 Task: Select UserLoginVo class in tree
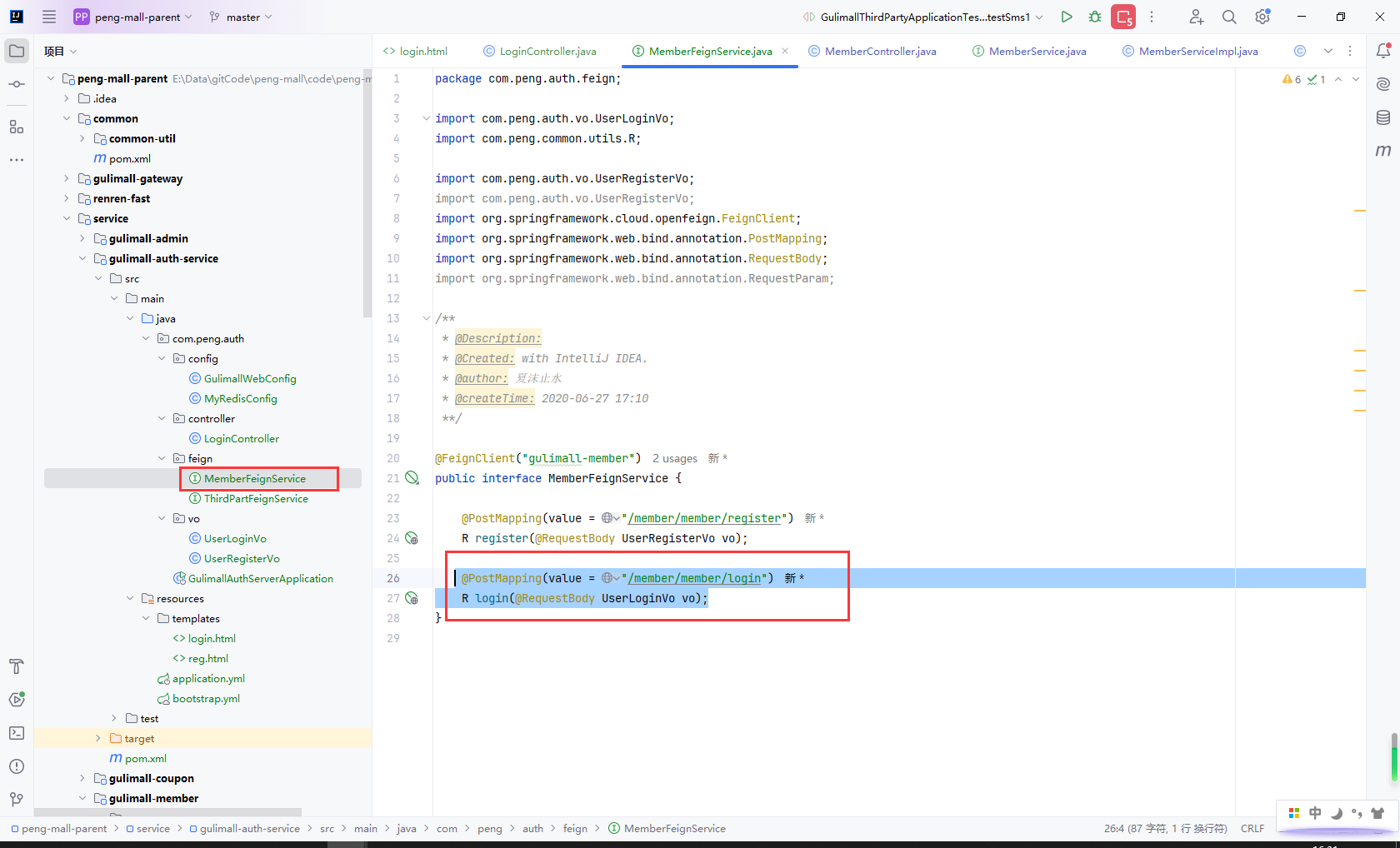[235, 538]
